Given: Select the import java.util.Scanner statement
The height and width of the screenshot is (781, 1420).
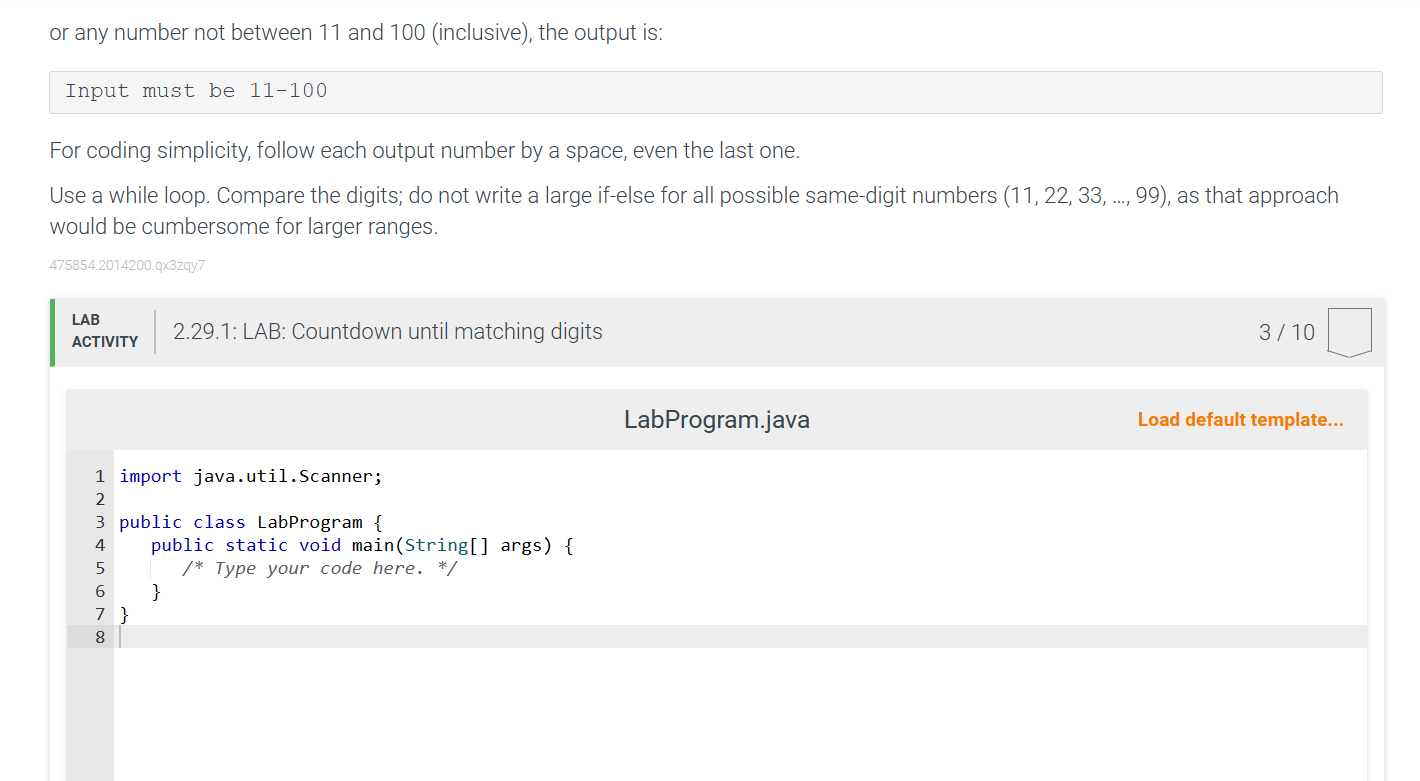Looking at the screenshot, I should (x=249, y=476).
